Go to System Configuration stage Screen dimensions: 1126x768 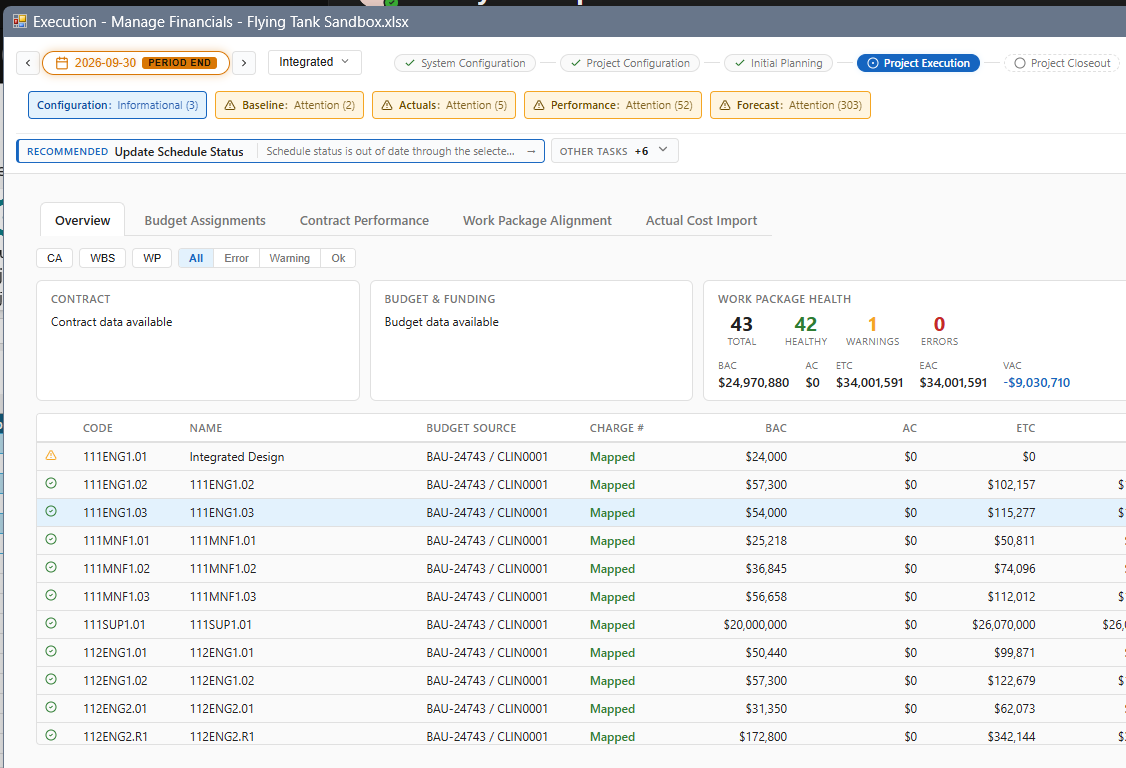(x=465, y=63)
